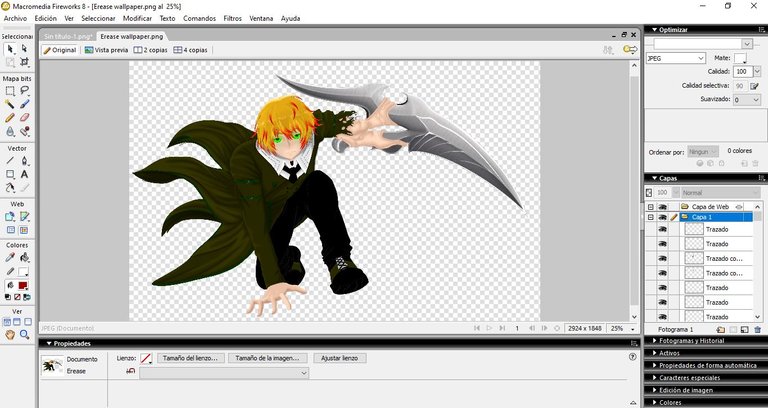
Task: Collapse the Capa de Web layer tree
Action: click(x=650, y=207)
